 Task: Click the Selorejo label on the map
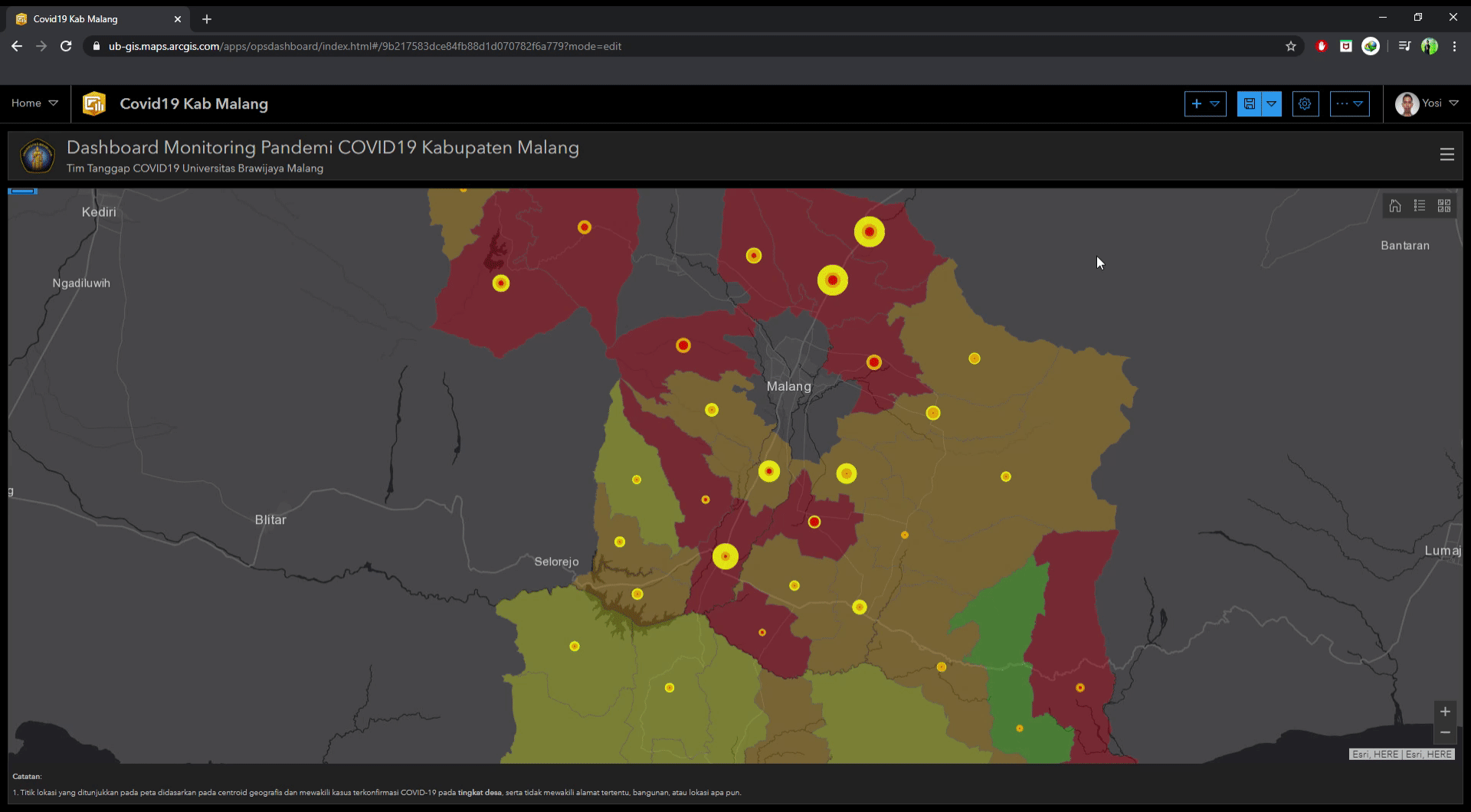click(556, 562)
